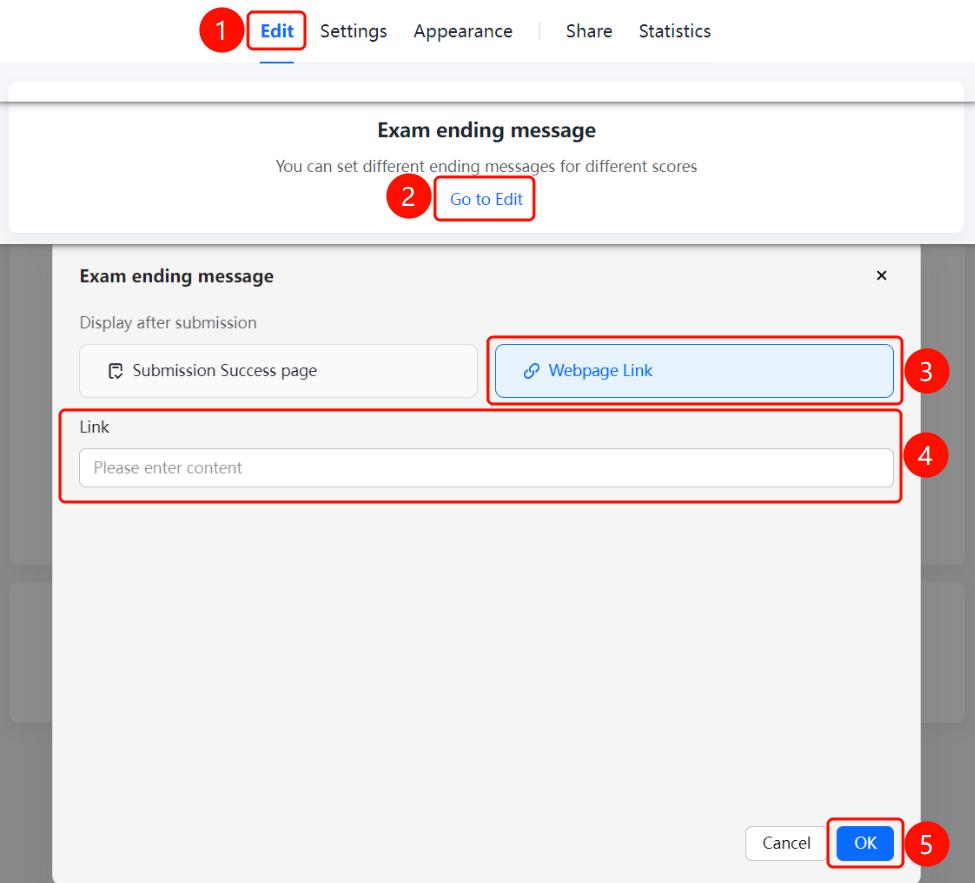Screen dimensions: 975x883
Task: Click the red step 5 marker
Action: [x=926, y=844]
